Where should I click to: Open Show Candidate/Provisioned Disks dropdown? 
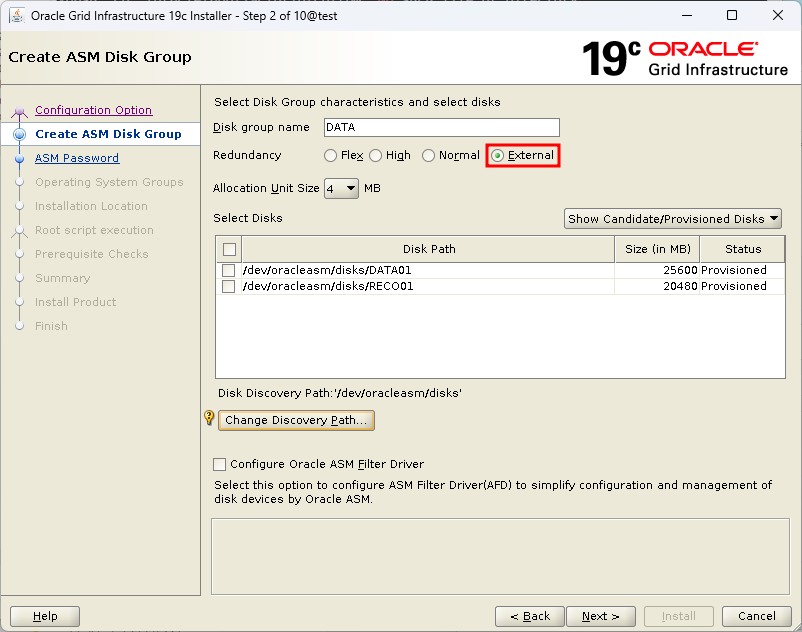(x=673, y=219)
